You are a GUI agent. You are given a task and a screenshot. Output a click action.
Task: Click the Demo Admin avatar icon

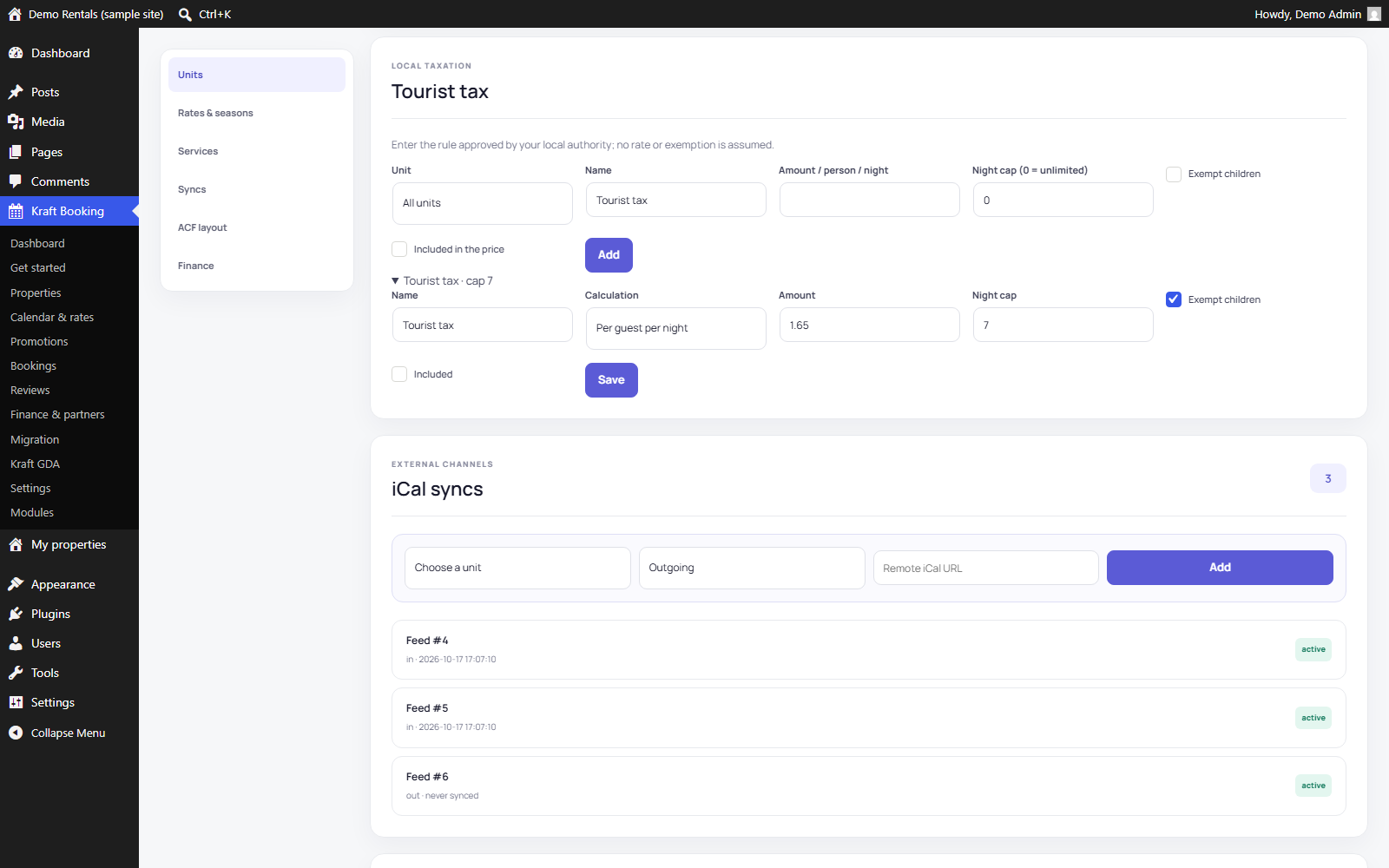point(1374,14)
